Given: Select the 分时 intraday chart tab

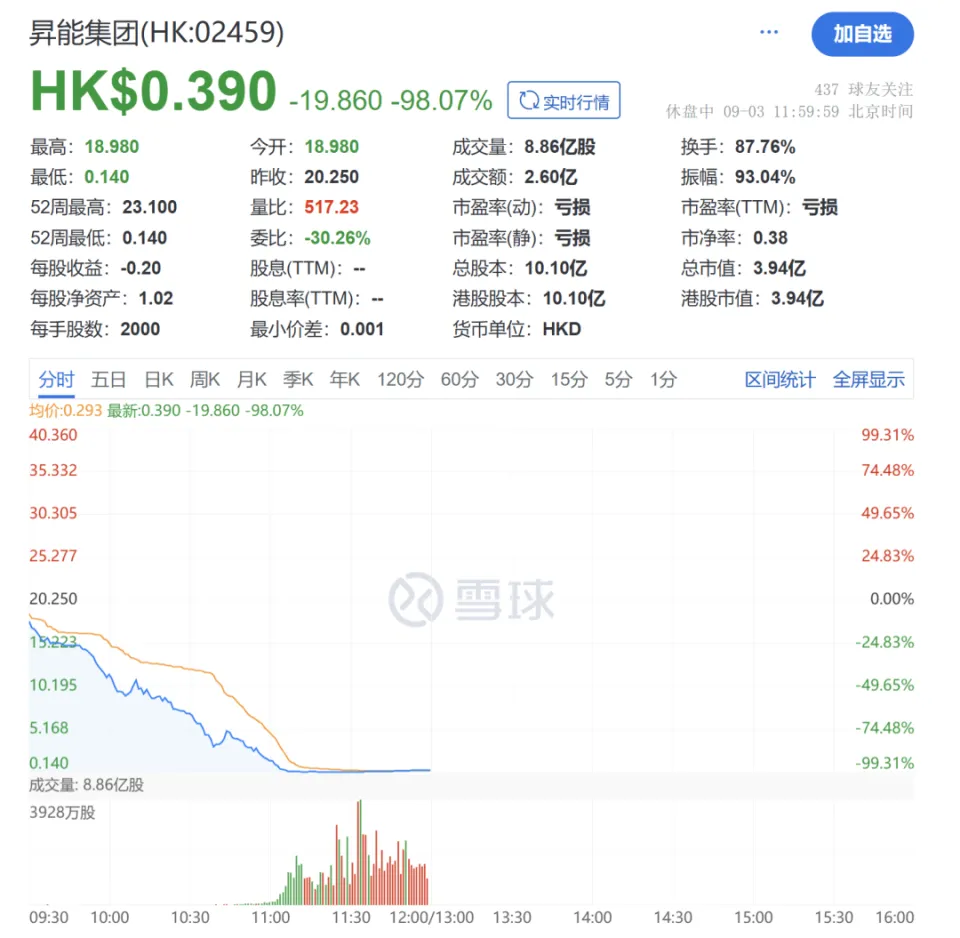Looking at the screenshot, I should click(x=56, y=380).
